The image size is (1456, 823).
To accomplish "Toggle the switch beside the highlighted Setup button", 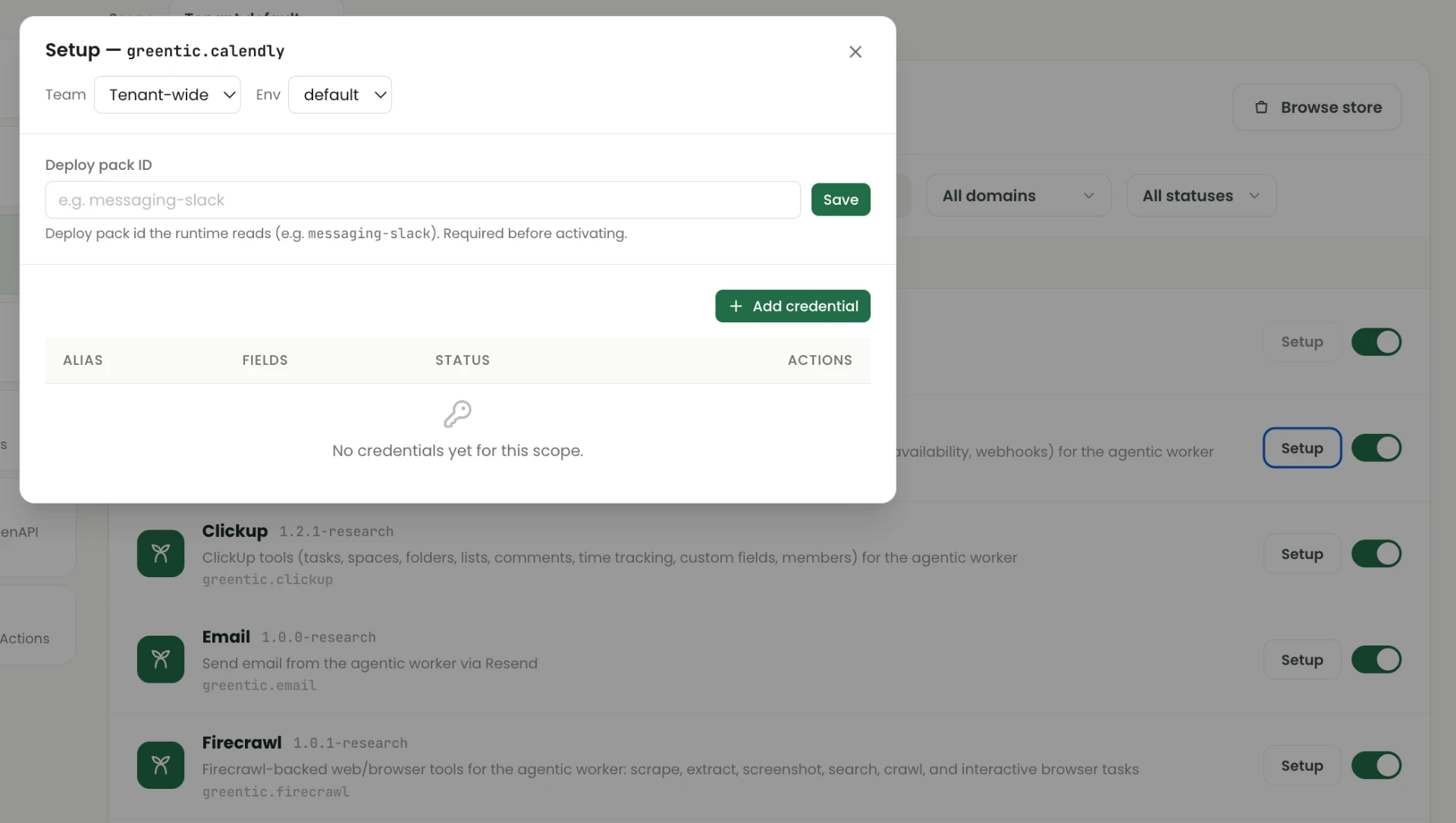I will click(x=1376, y=448).
